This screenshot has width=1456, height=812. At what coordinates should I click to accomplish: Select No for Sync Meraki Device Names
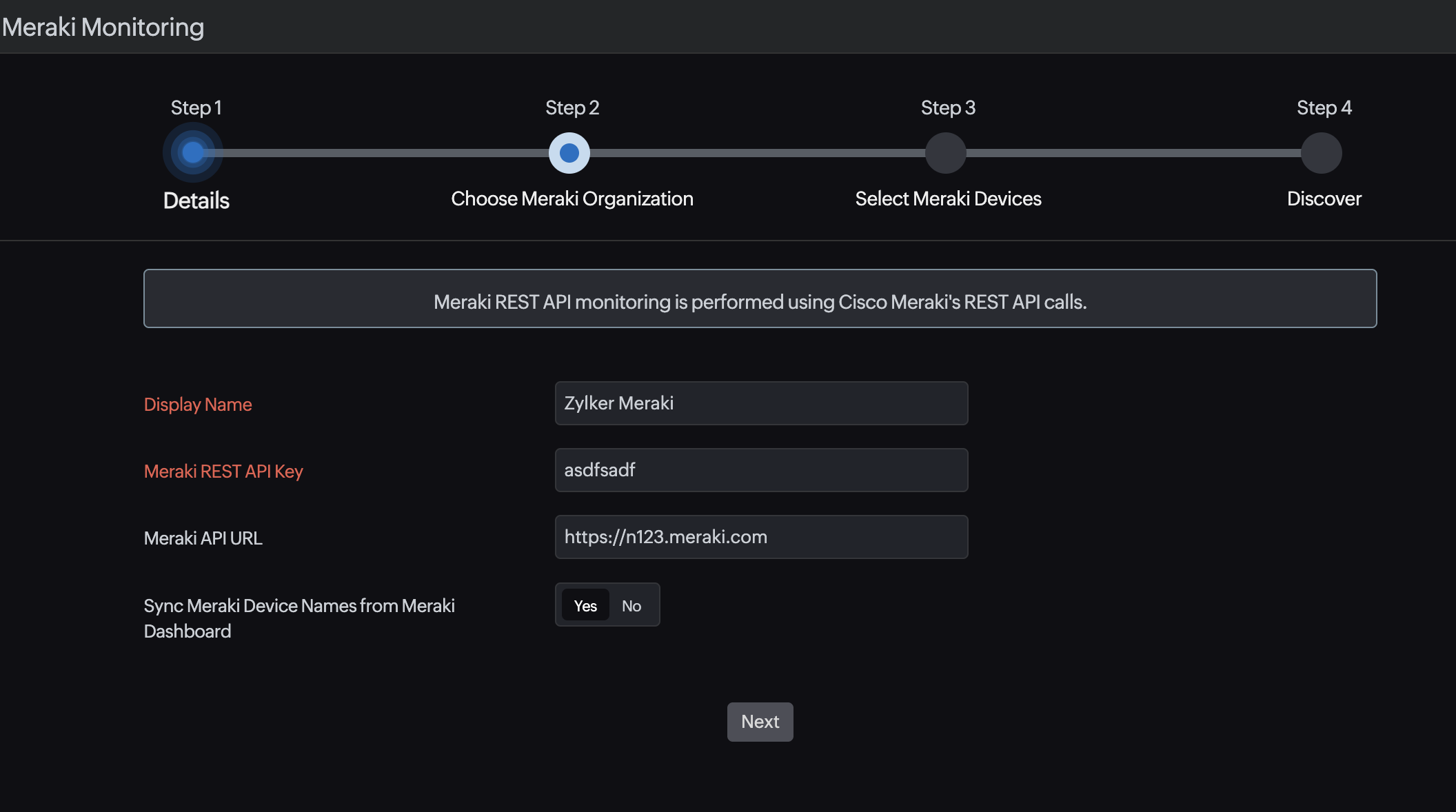[x=631, y=606]
